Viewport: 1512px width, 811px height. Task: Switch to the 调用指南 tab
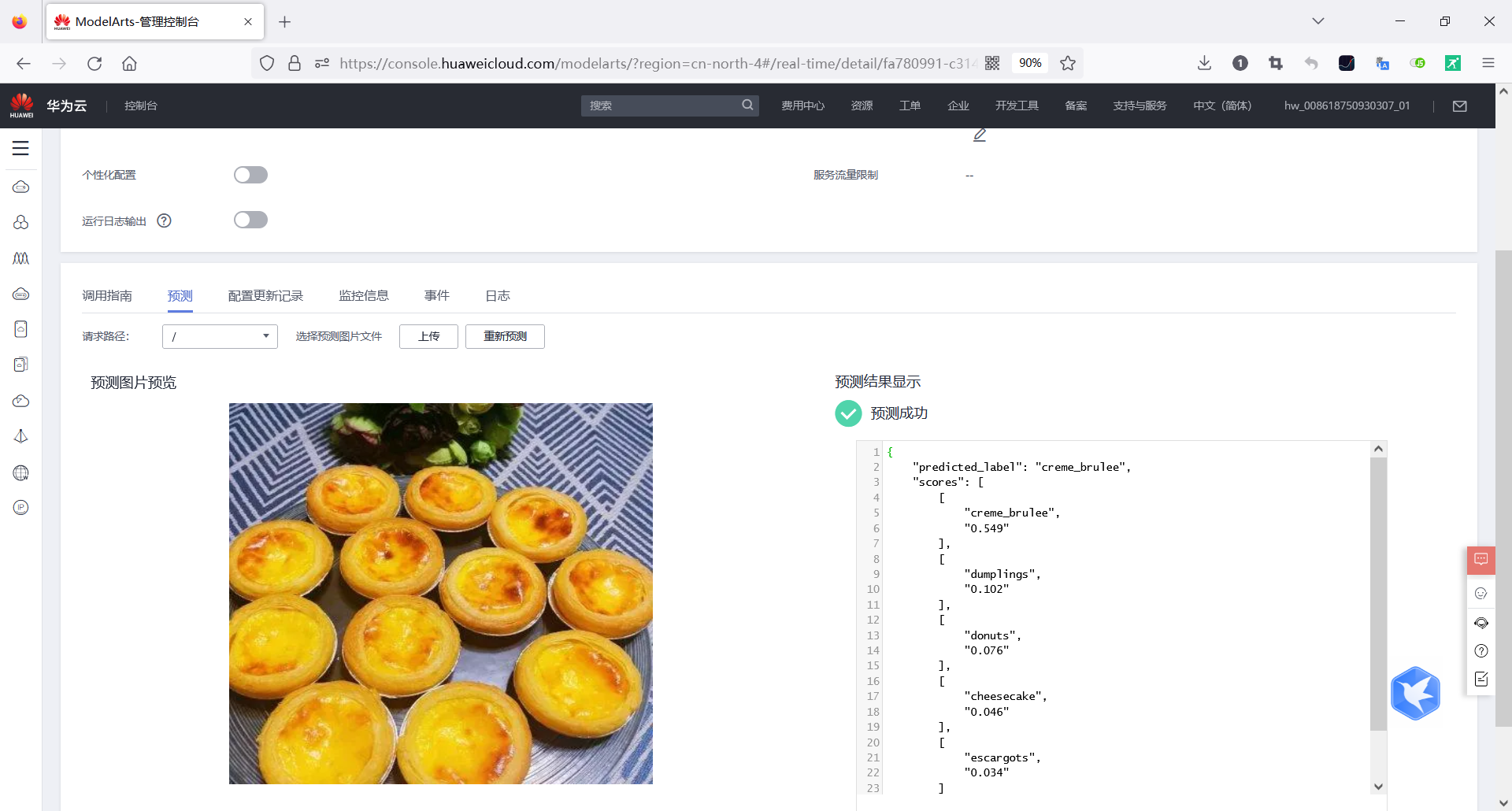[107, 295]
